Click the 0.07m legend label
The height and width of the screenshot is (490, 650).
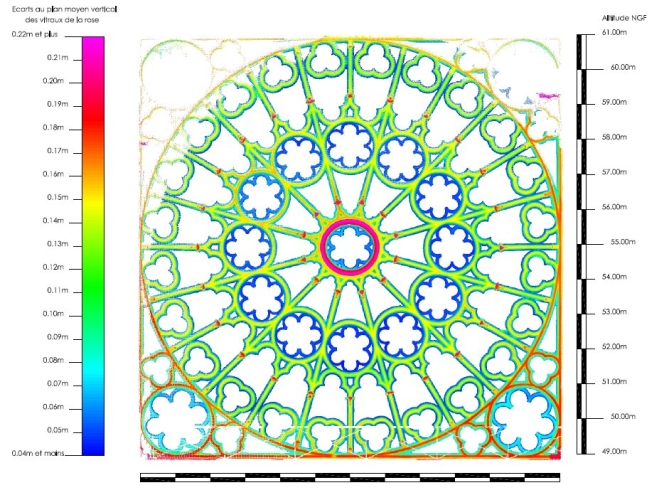coord(58,383)
